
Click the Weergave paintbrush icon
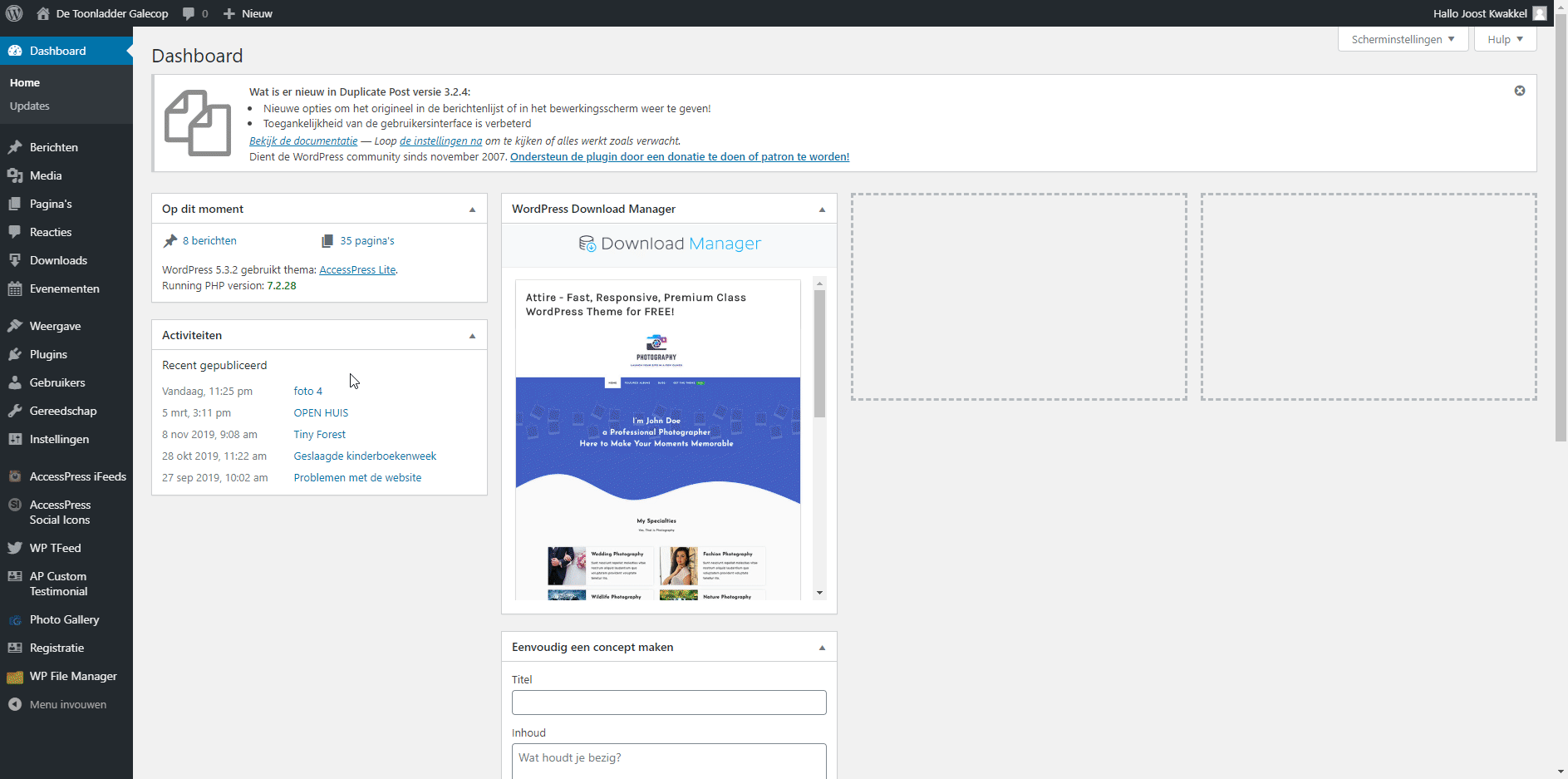[x=15, y=326]
